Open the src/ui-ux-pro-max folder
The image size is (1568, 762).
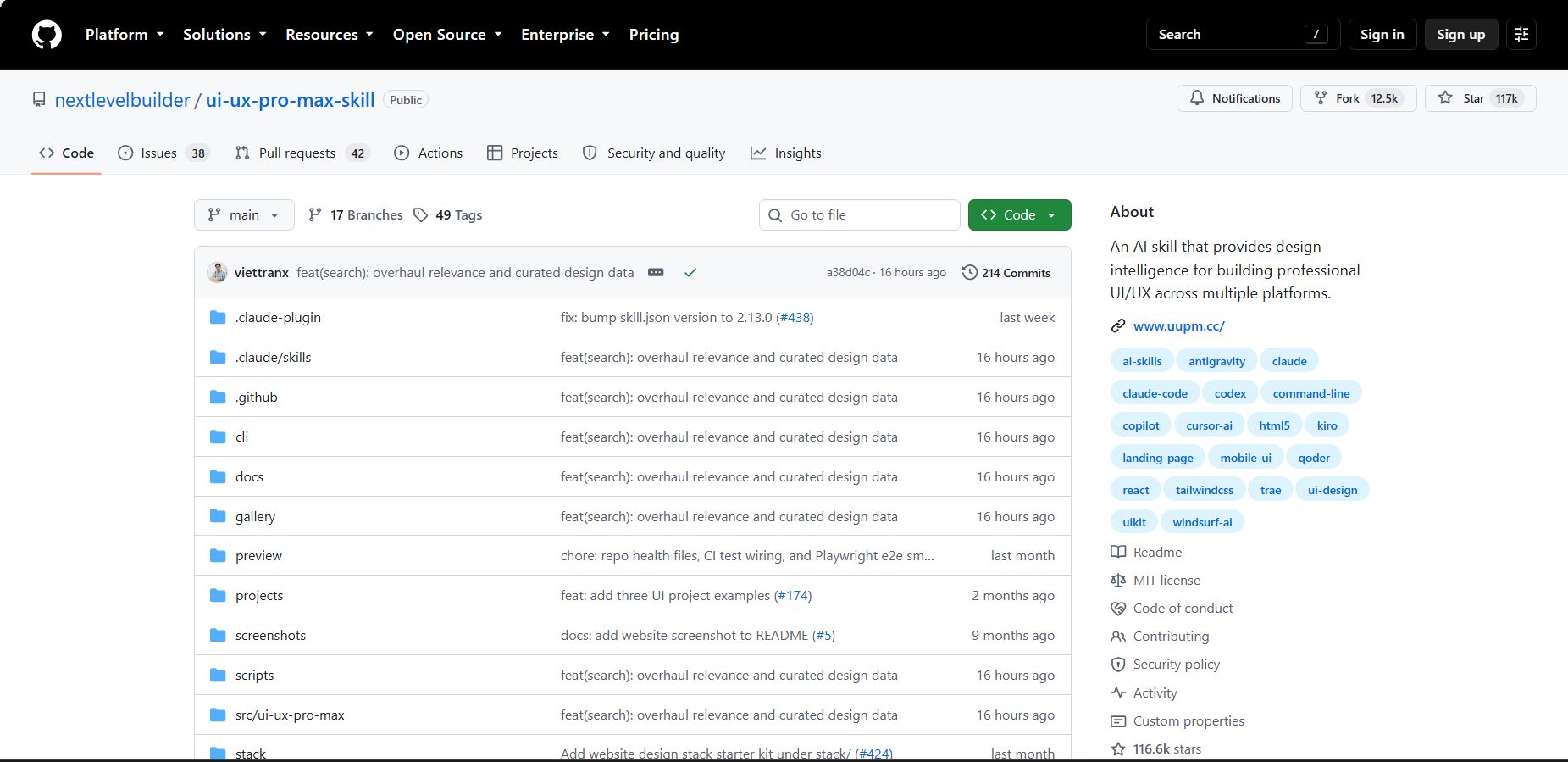coord(290,715)
